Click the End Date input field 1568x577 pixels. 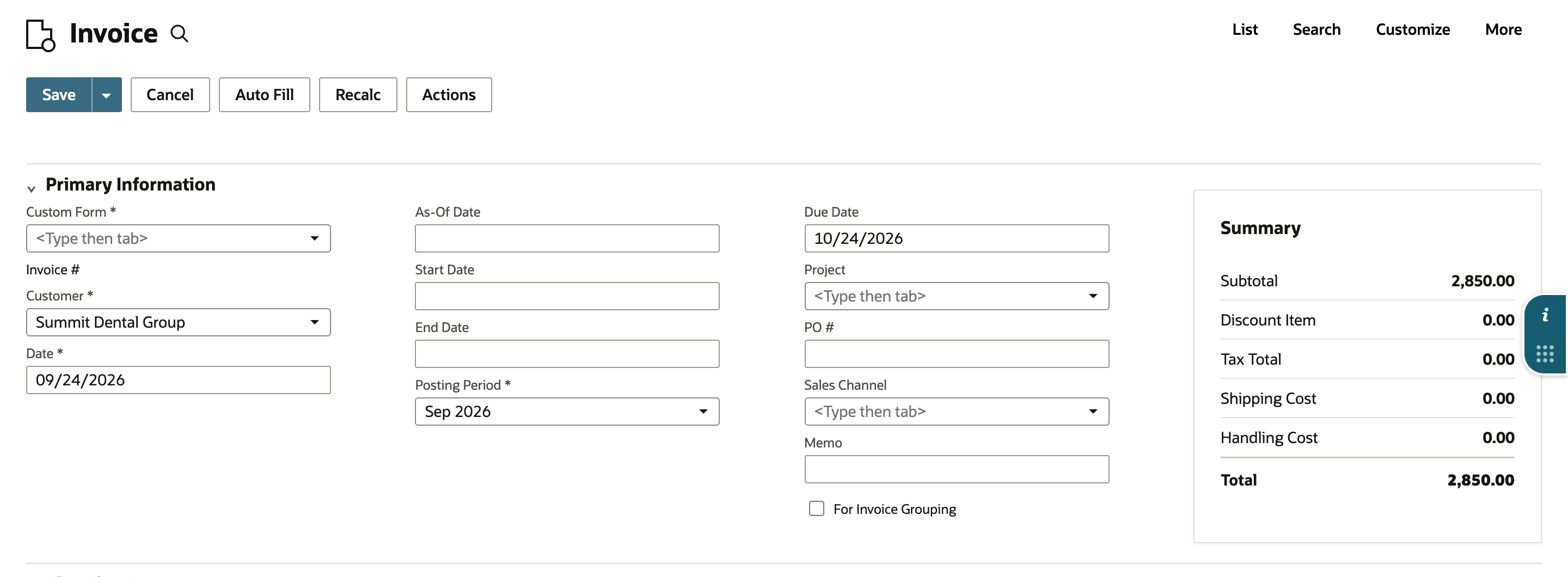tap(567, 354)
